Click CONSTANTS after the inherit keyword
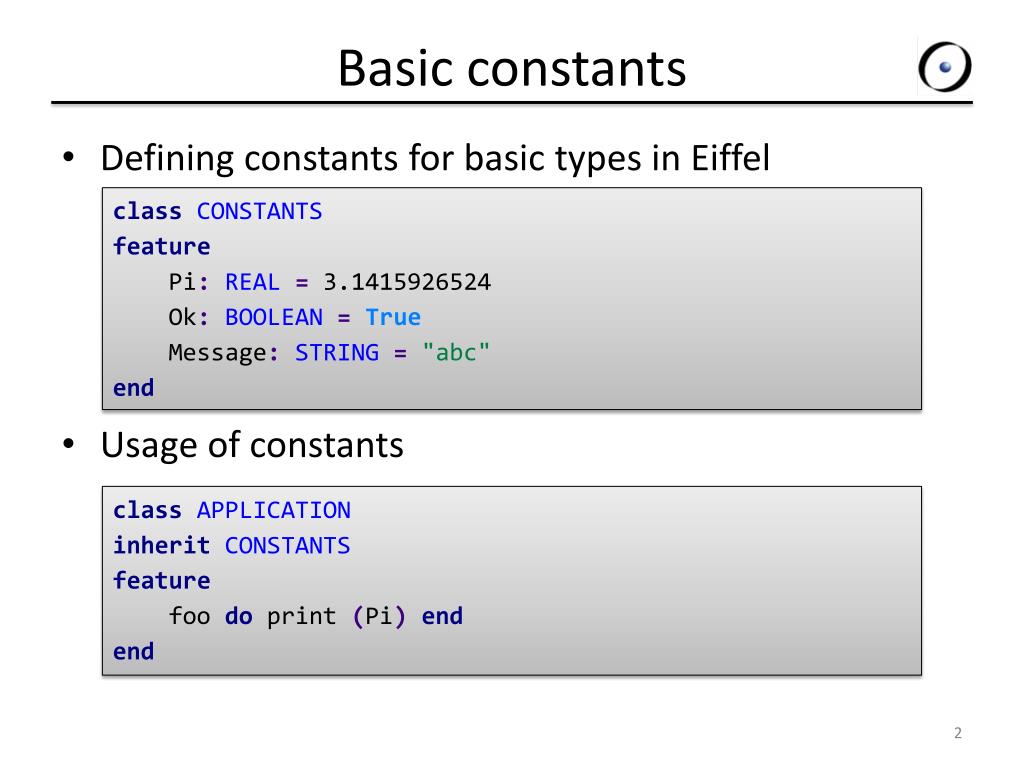This screenshot has height=768, width=1024. 287,545
